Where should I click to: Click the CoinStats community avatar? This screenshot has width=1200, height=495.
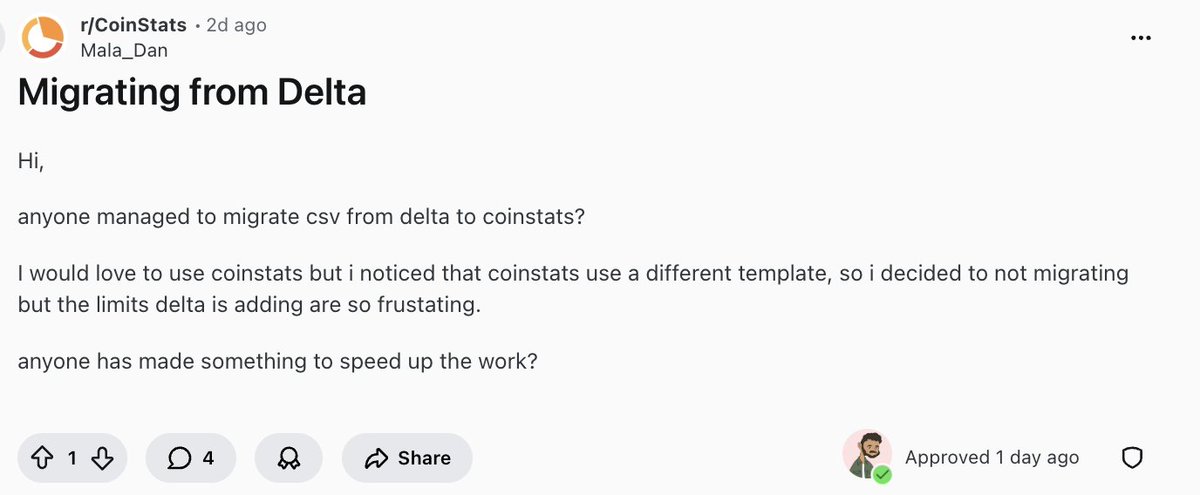coord(43,37)
